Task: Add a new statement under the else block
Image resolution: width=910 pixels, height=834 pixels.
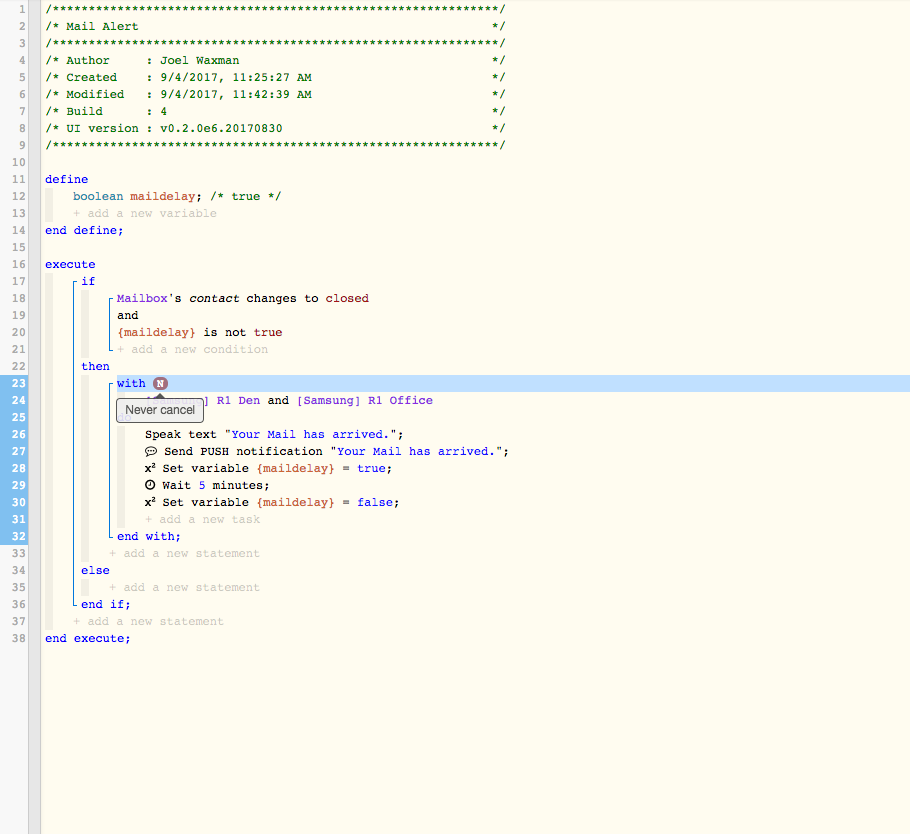Action: (185, 587)
